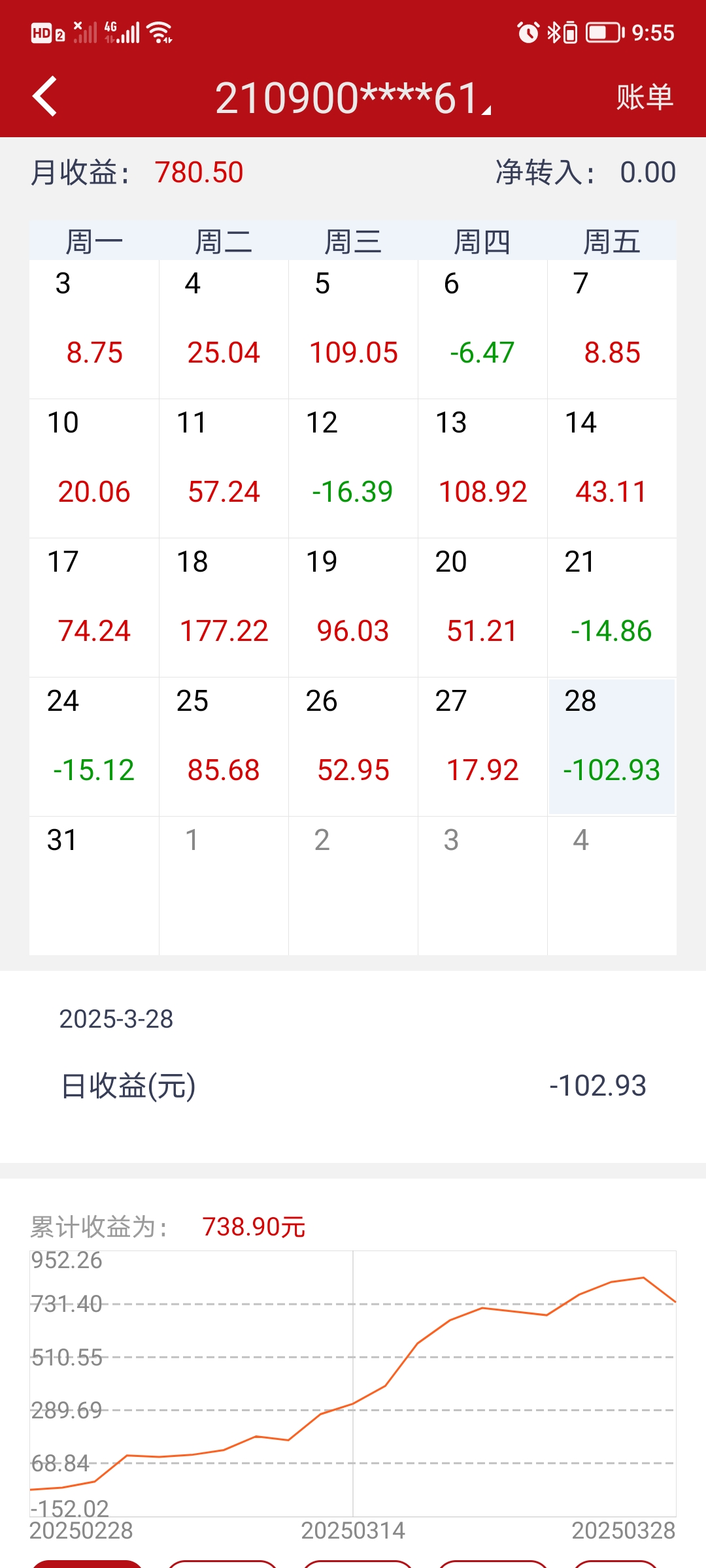
Task: Expand the account 210900****61 selector
Action: click(x=353, y=98)
